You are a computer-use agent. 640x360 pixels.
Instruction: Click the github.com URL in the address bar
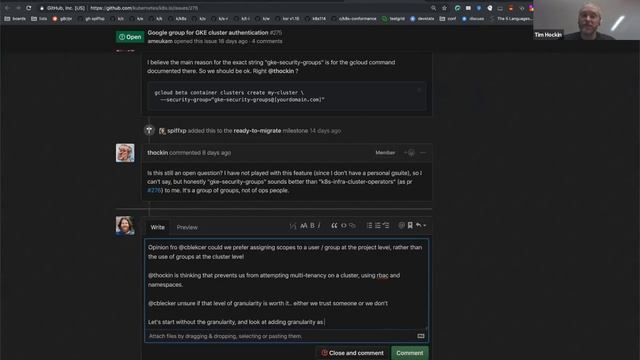tap(144, 8)
